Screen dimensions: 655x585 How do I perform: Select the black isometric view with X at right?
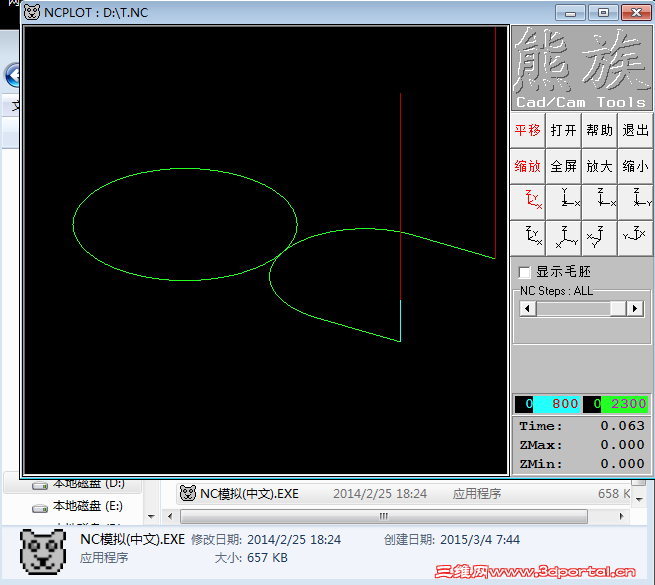pos(528,238)
